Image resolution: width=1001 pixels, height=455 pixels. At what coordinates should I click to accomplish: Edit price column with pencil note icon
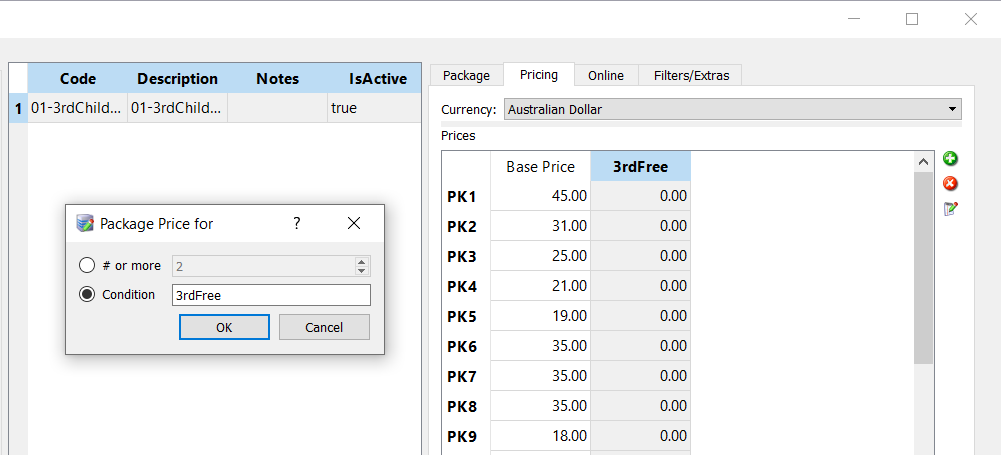[951, 209]
